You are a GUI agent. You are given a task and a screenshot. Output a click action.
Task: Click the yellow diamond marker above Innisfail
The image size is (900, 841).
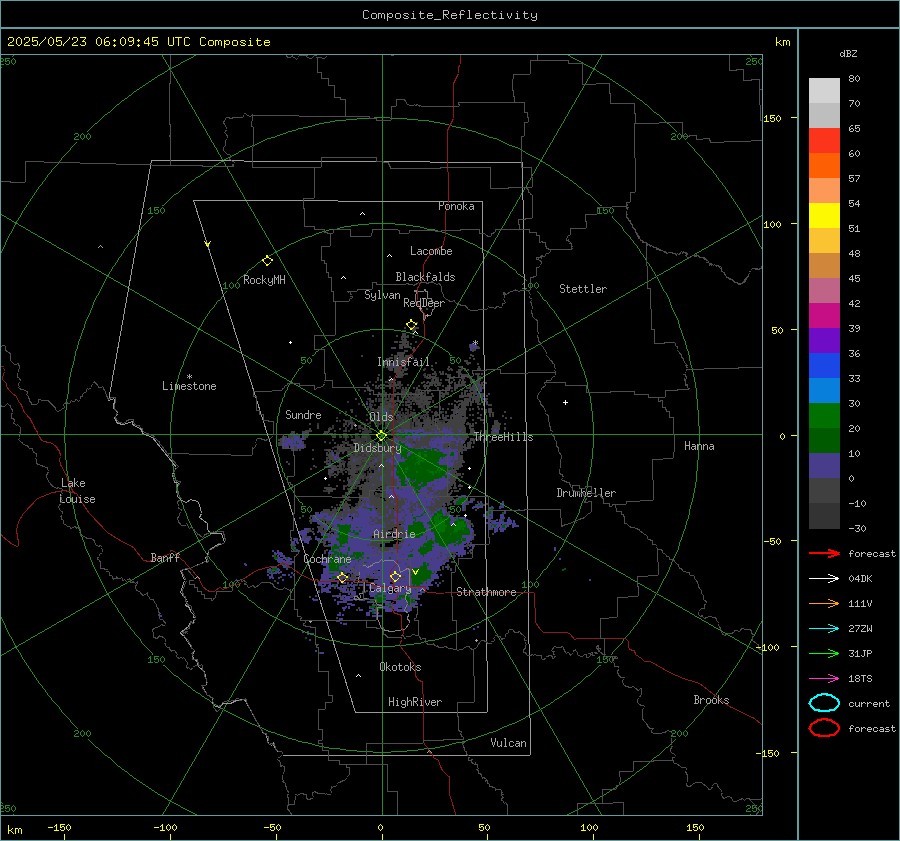[x=411, y=325]
